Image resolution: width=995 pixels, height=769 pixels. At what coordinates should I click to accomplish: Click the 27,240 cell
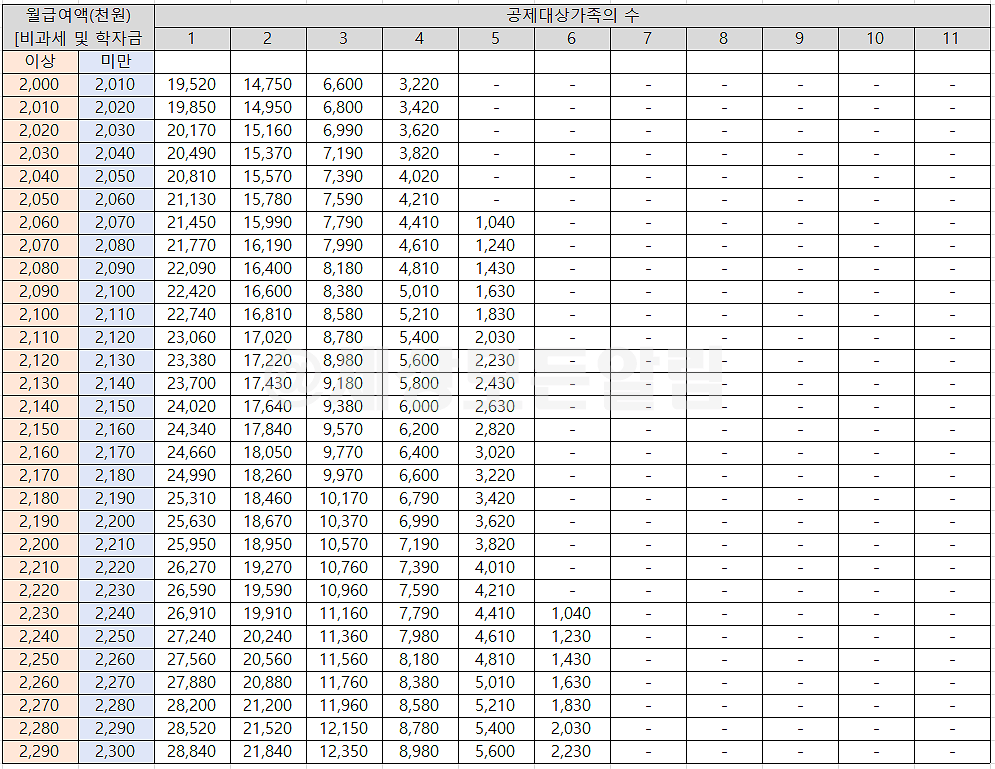192,636
